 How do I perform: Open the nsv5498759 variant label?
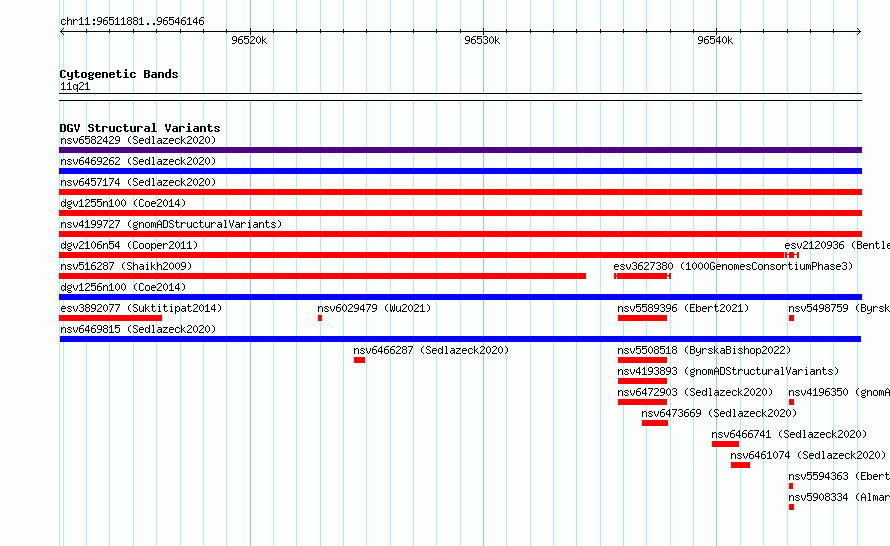point(839,308)
